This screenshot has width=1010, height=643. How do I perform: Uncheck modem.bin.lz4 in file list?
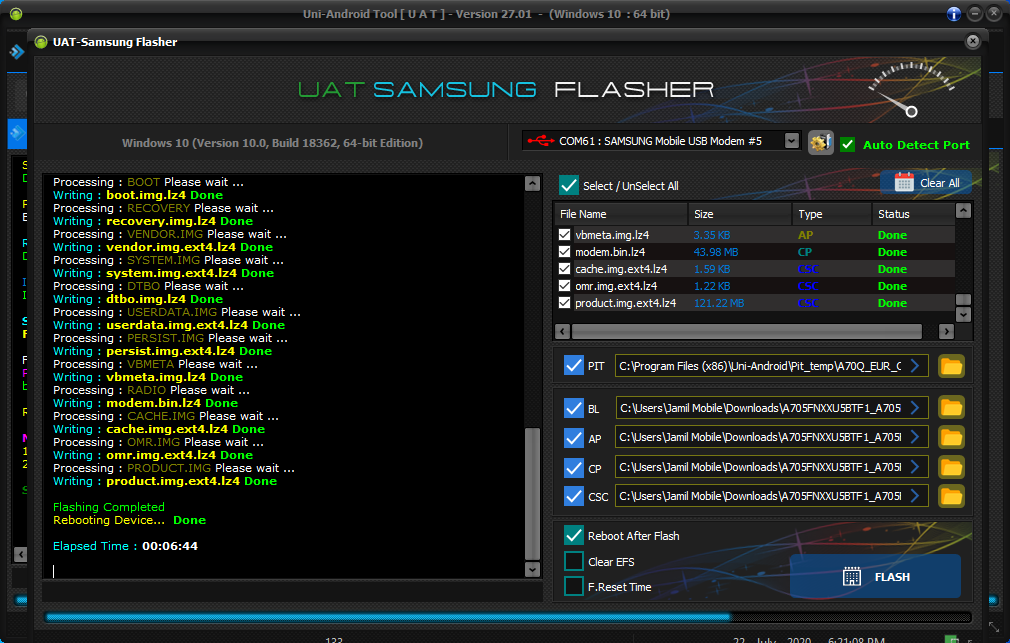pyautogui.click(x=565, y=252)
